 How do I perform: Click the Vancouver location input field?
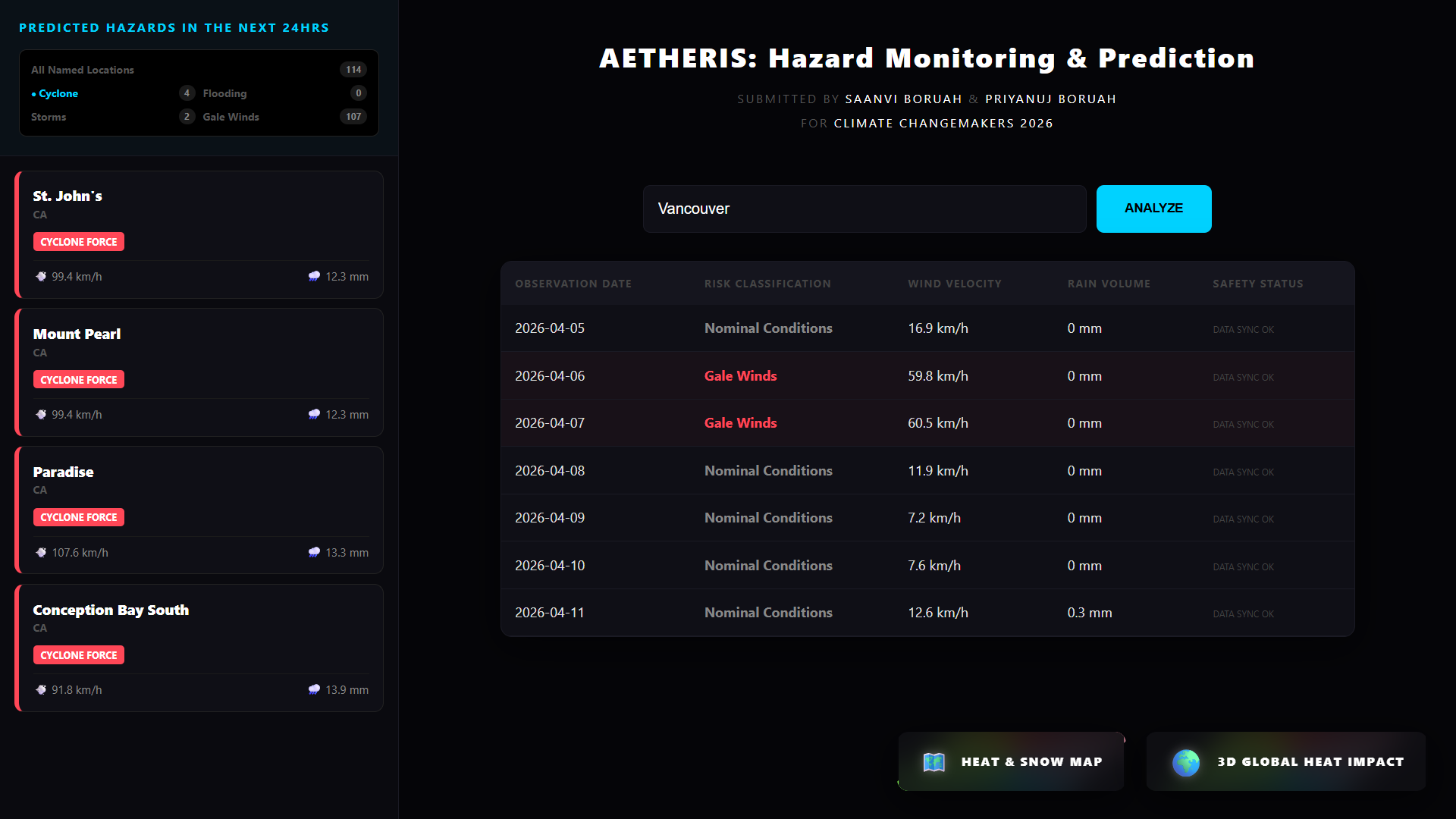coord(864,209)
